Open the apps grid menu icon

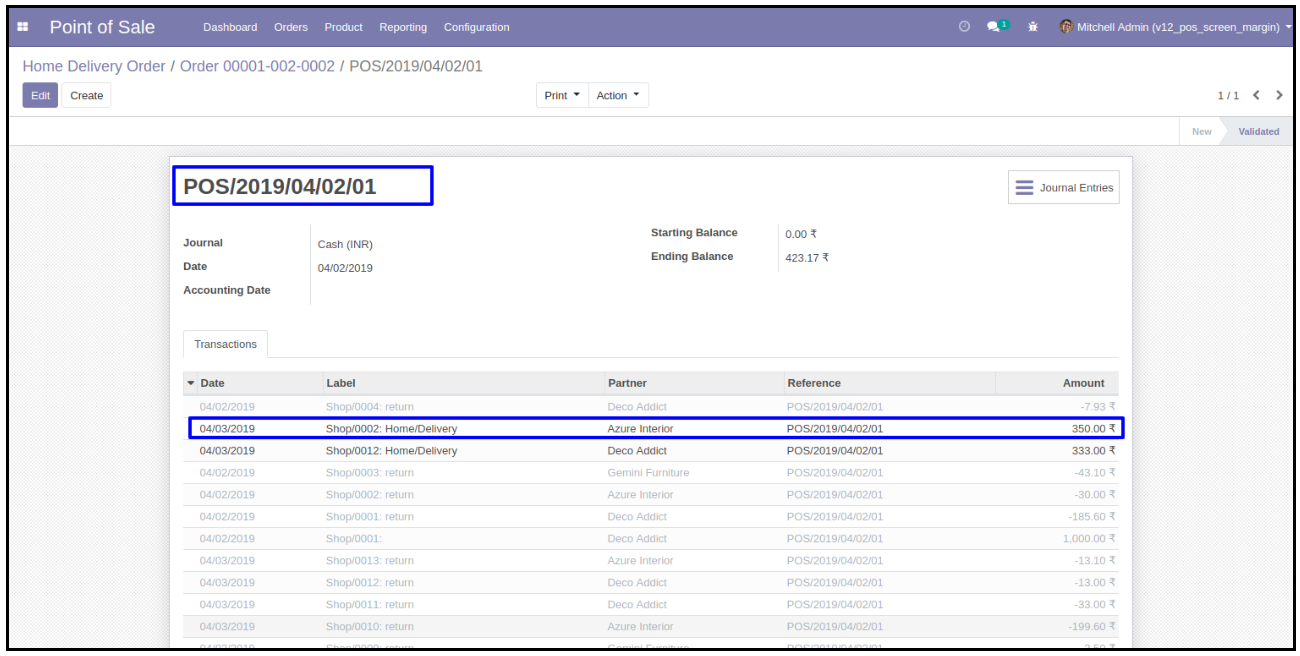[23, 27]
